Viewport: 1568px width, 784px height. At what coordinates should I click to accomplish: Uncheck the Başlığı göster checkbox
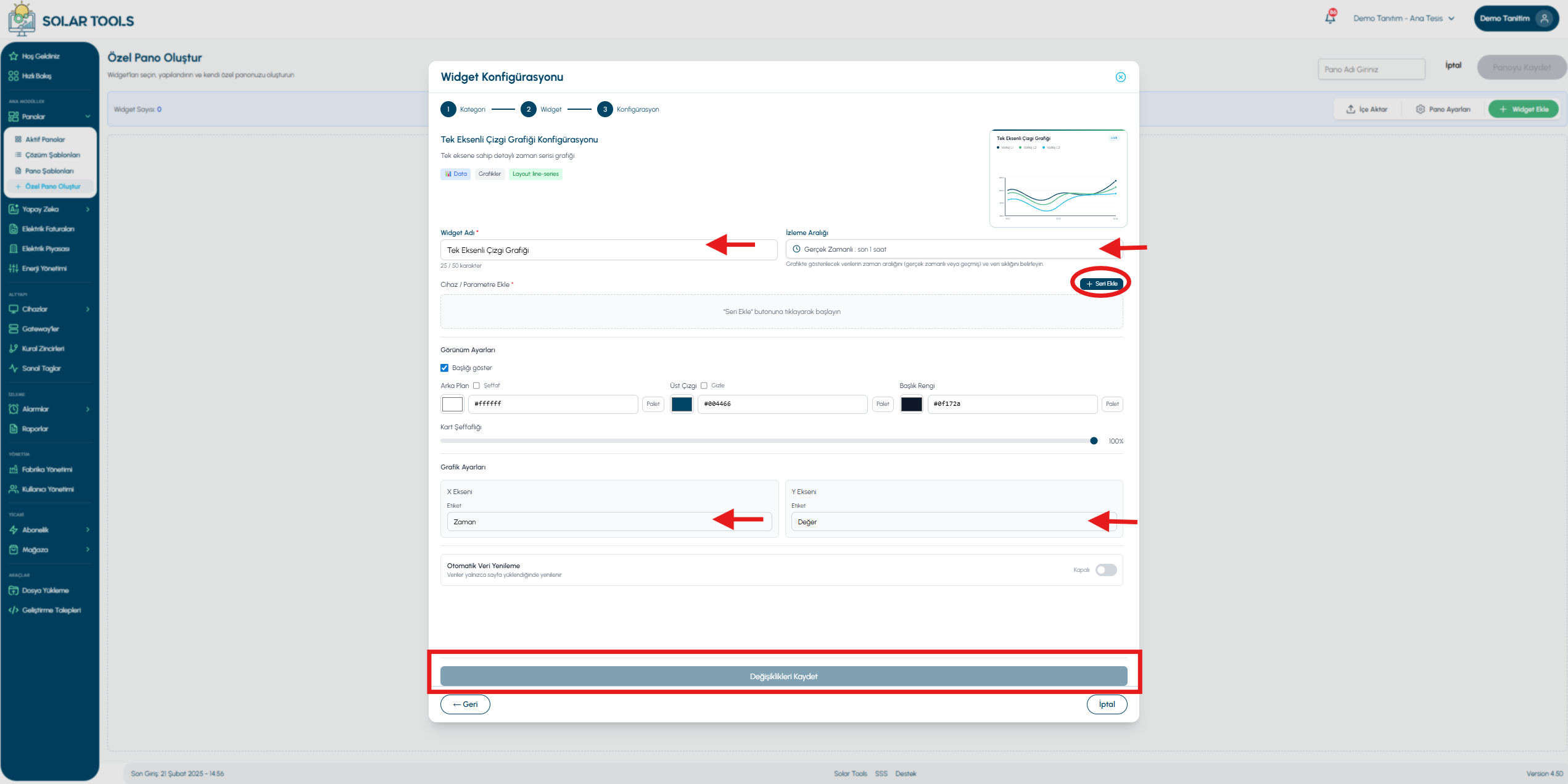click(444, 368)
